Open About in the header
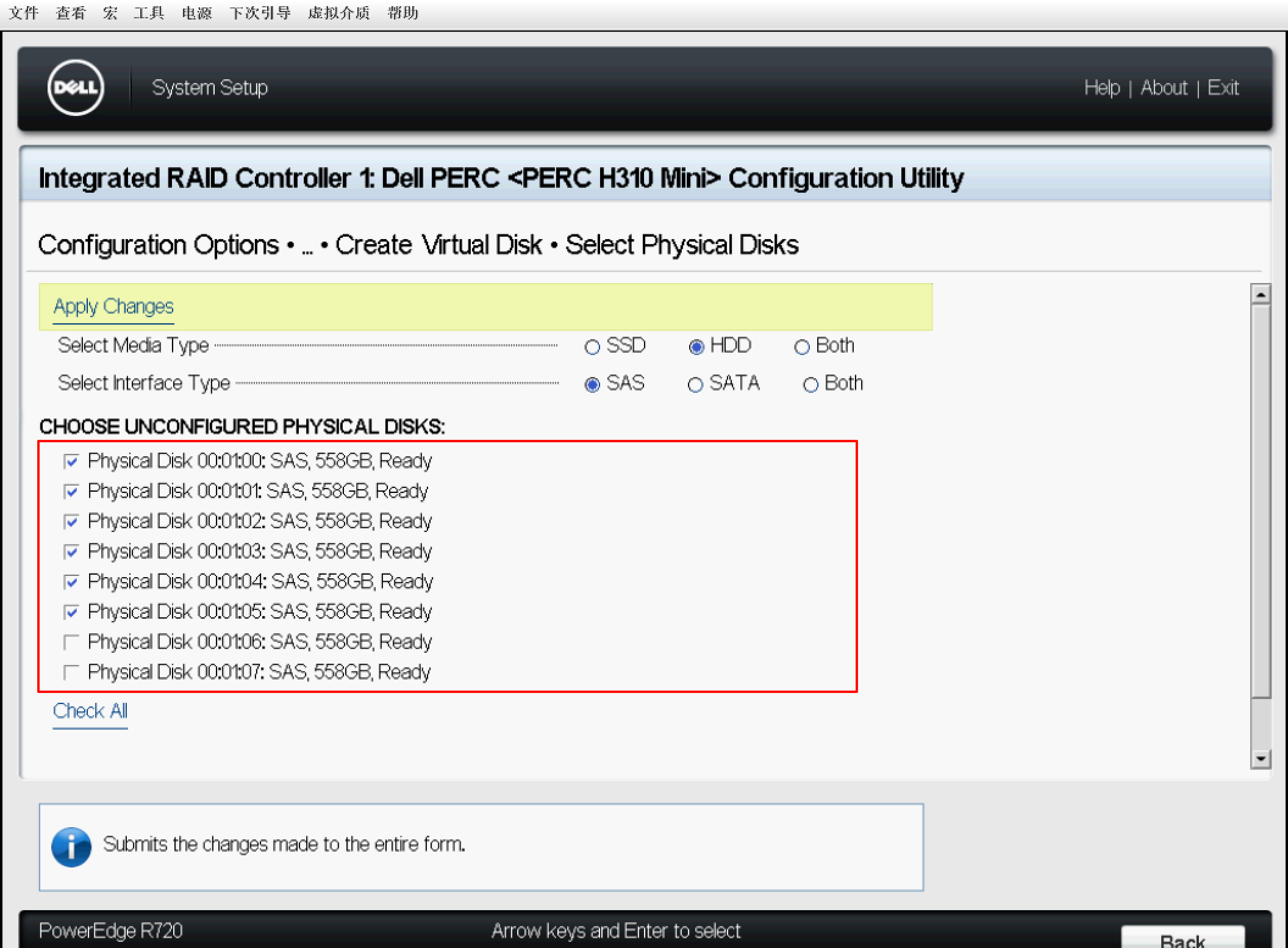 [1164, 88]
